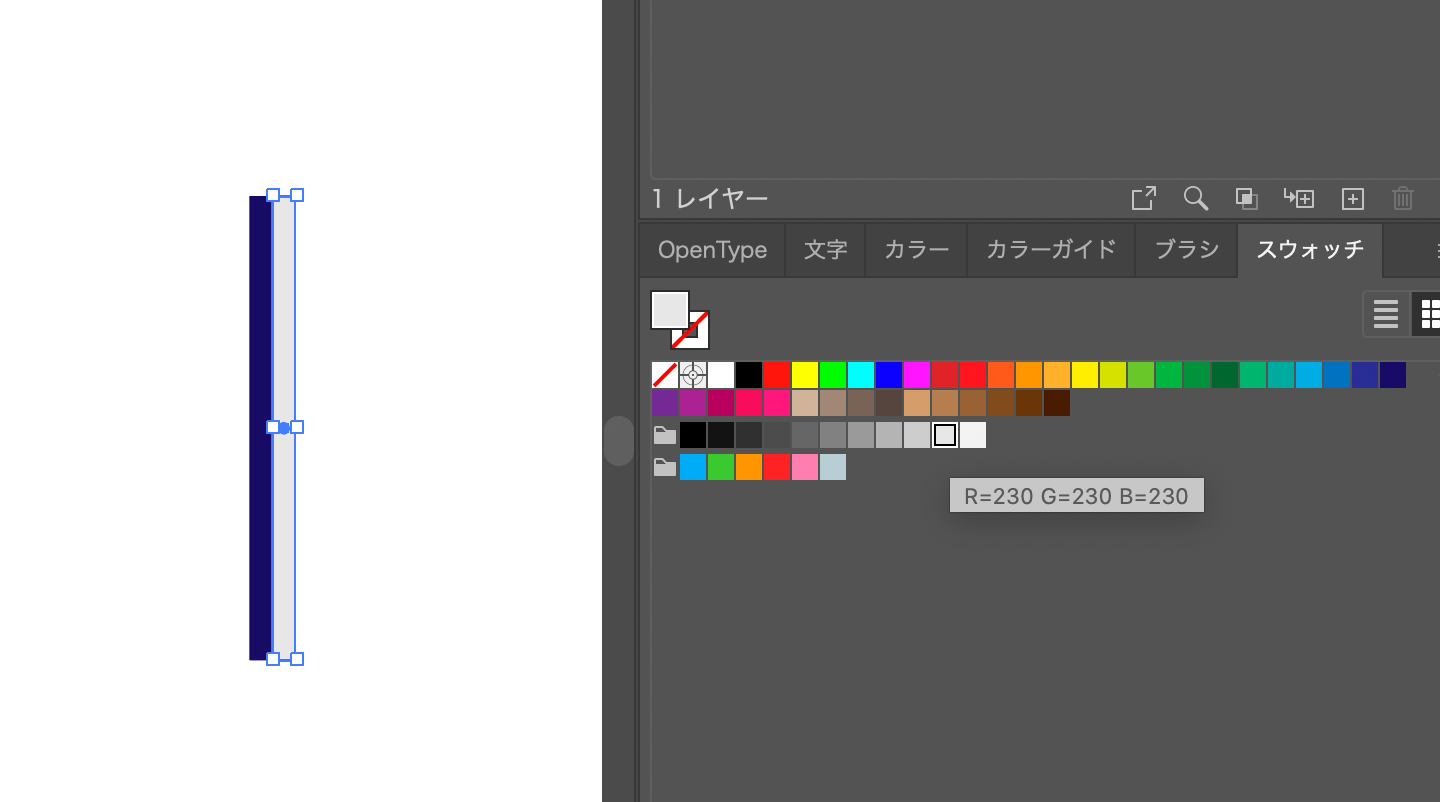Image resolution: width=1440 pixels, height=802 pixels.
Task: Open the カラー tab
Action: (917, 250)
